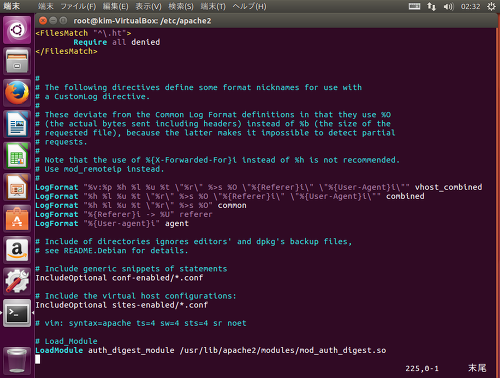Screen dimensions: 500x378
Task: Open the 検索(S) menu
Action: tap(181, 6)
